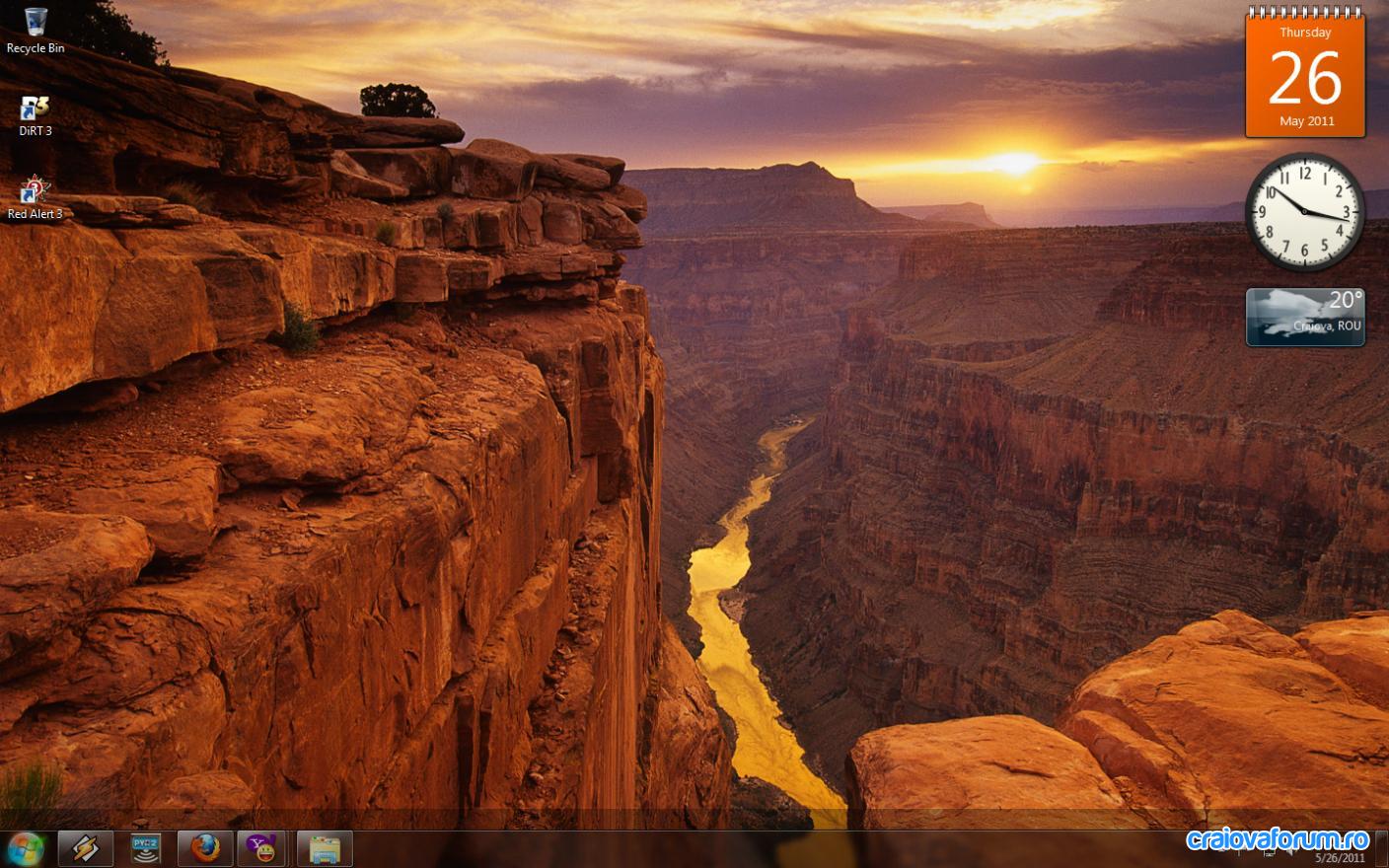Screen dimensions: 1389x868
Task: Open the radio wave app on the taskbar
Action: 146,848
